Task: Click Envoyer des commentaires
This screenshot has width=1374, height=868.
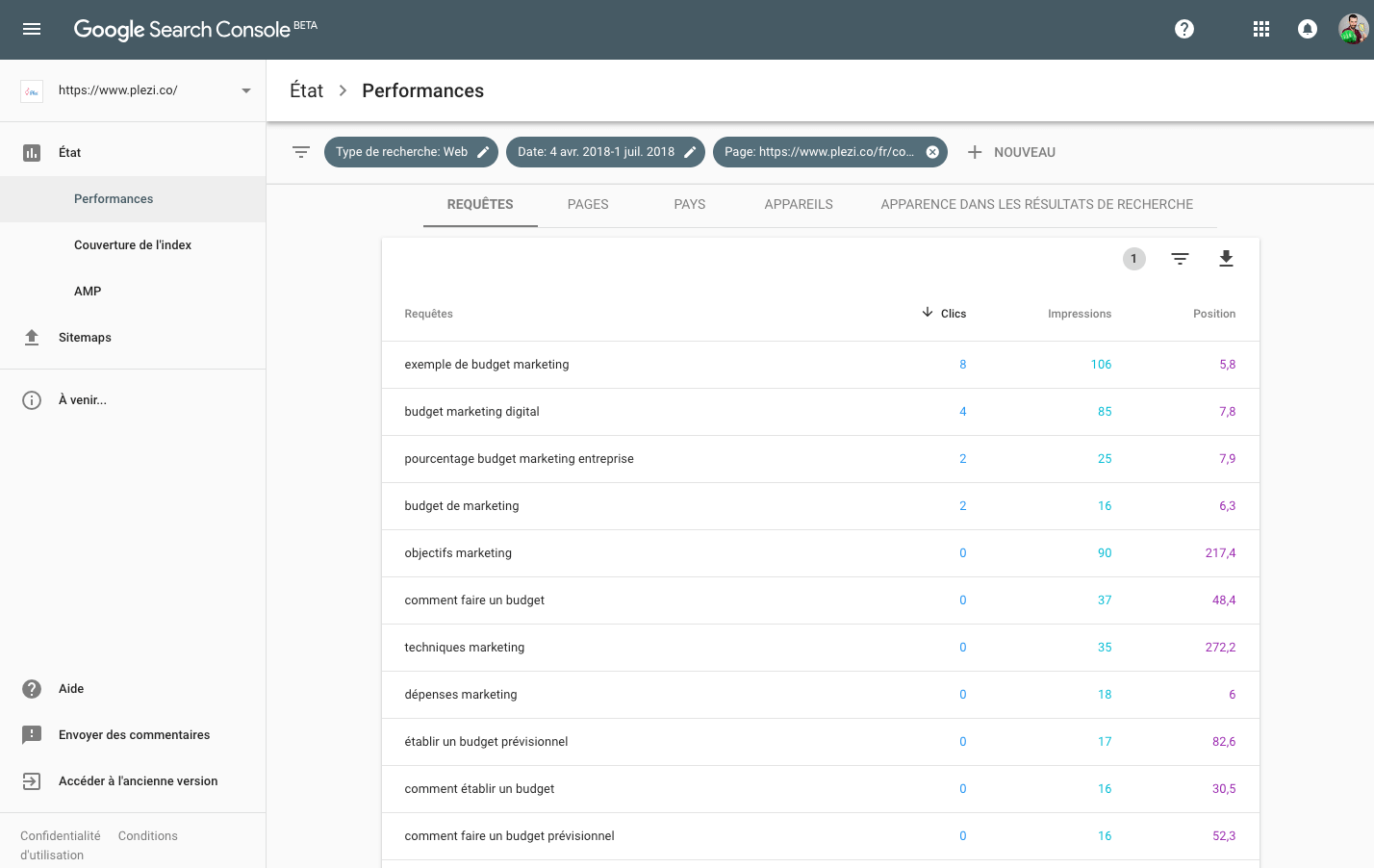Action: [134, 735]
